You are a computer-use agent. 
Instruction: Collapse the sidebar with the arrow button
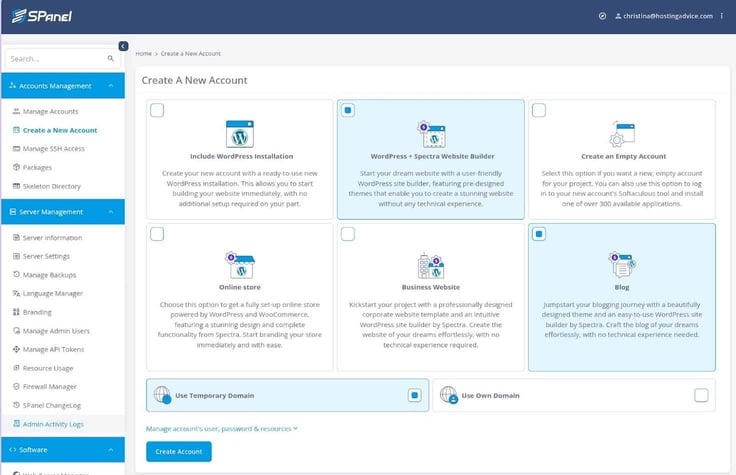123,46
